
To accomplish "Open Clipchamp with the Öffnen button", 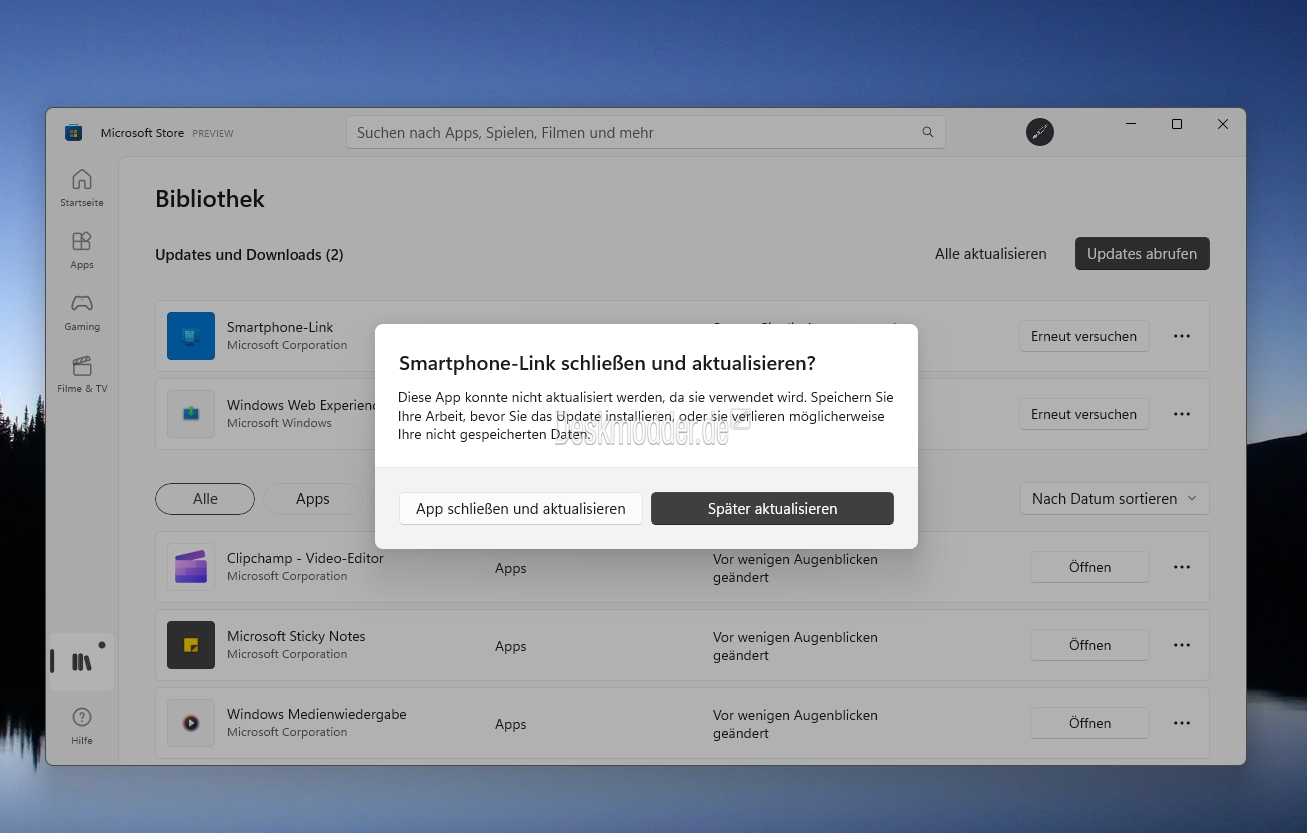I will click(1090, 567).
